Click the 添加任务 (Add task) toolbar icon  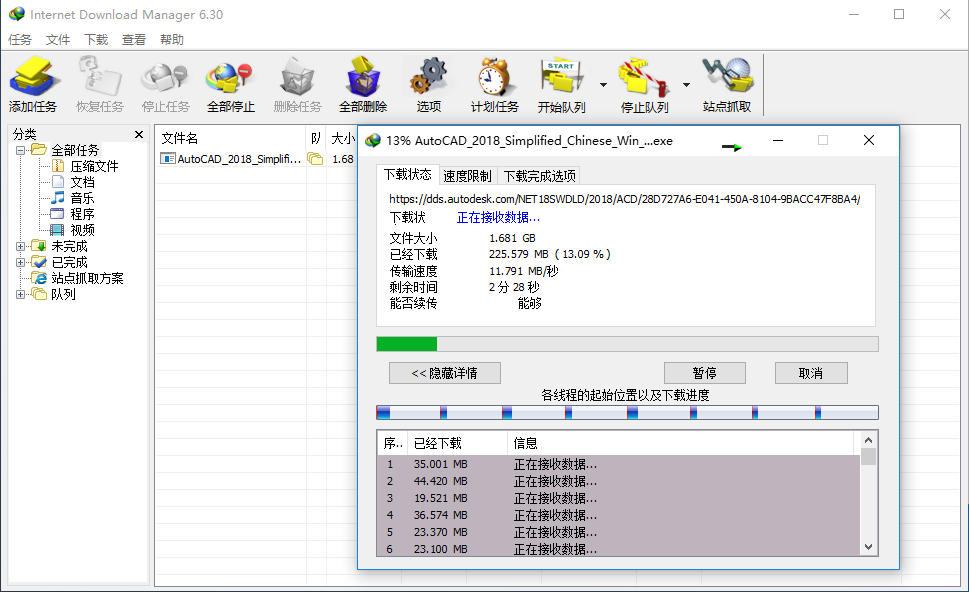click(33, 85)
